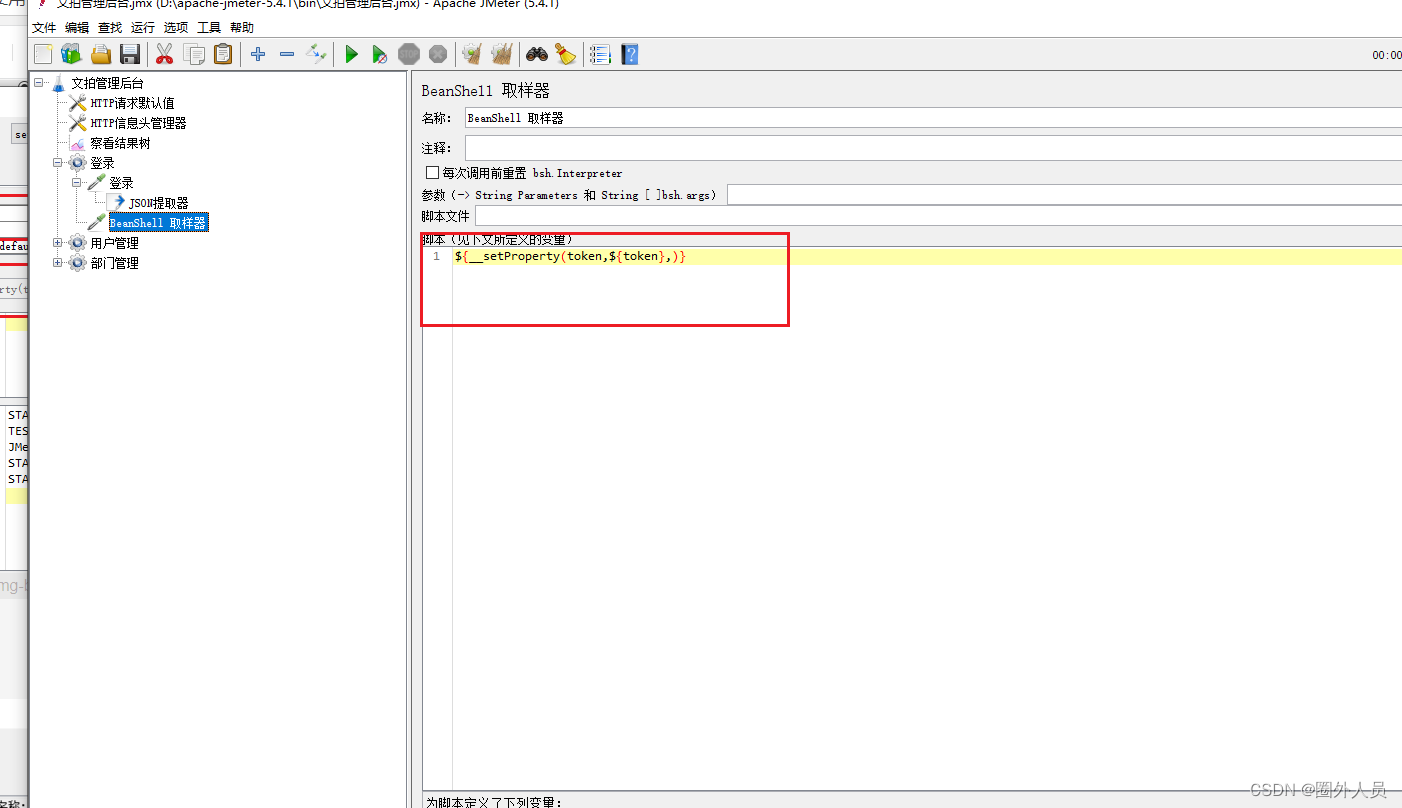Click the New test plan toolbar icon
Screen dimensions: 1402x808
[x=43, y=54]
